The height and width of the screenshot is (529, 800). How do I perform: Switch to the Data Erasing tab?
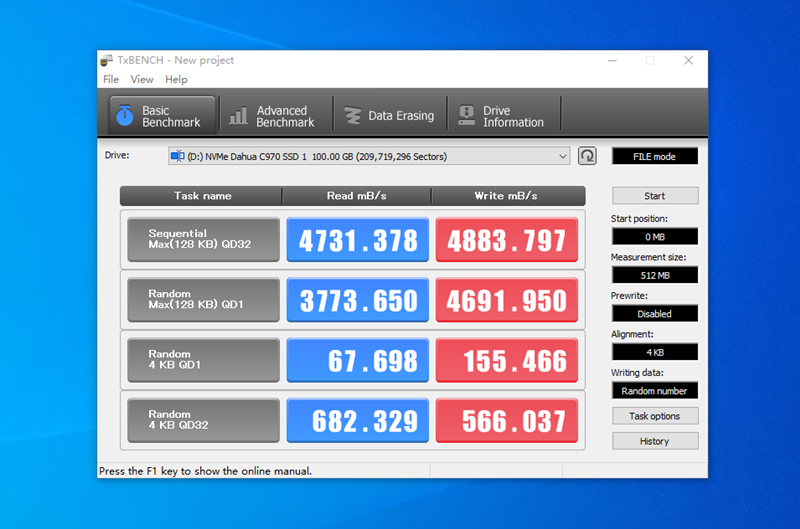coord(390,116)
